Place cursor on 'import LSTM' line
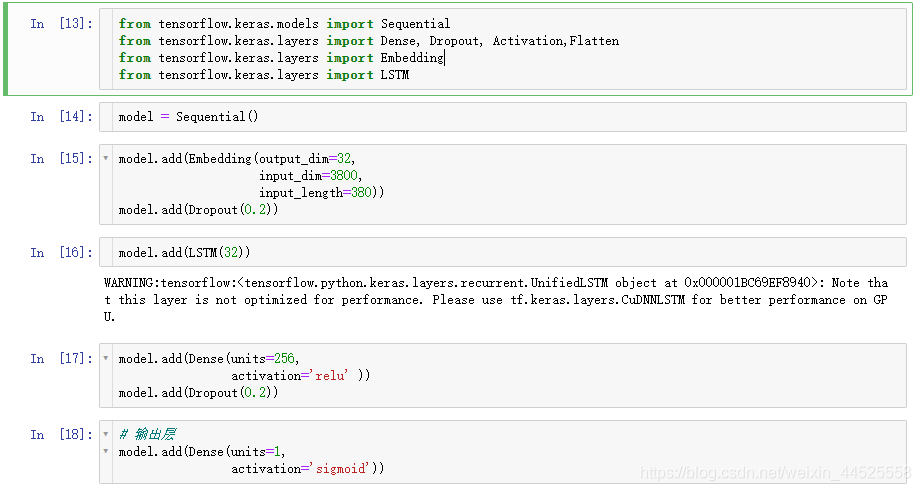This screenshot has width=921, height=491. coord(264,75)
